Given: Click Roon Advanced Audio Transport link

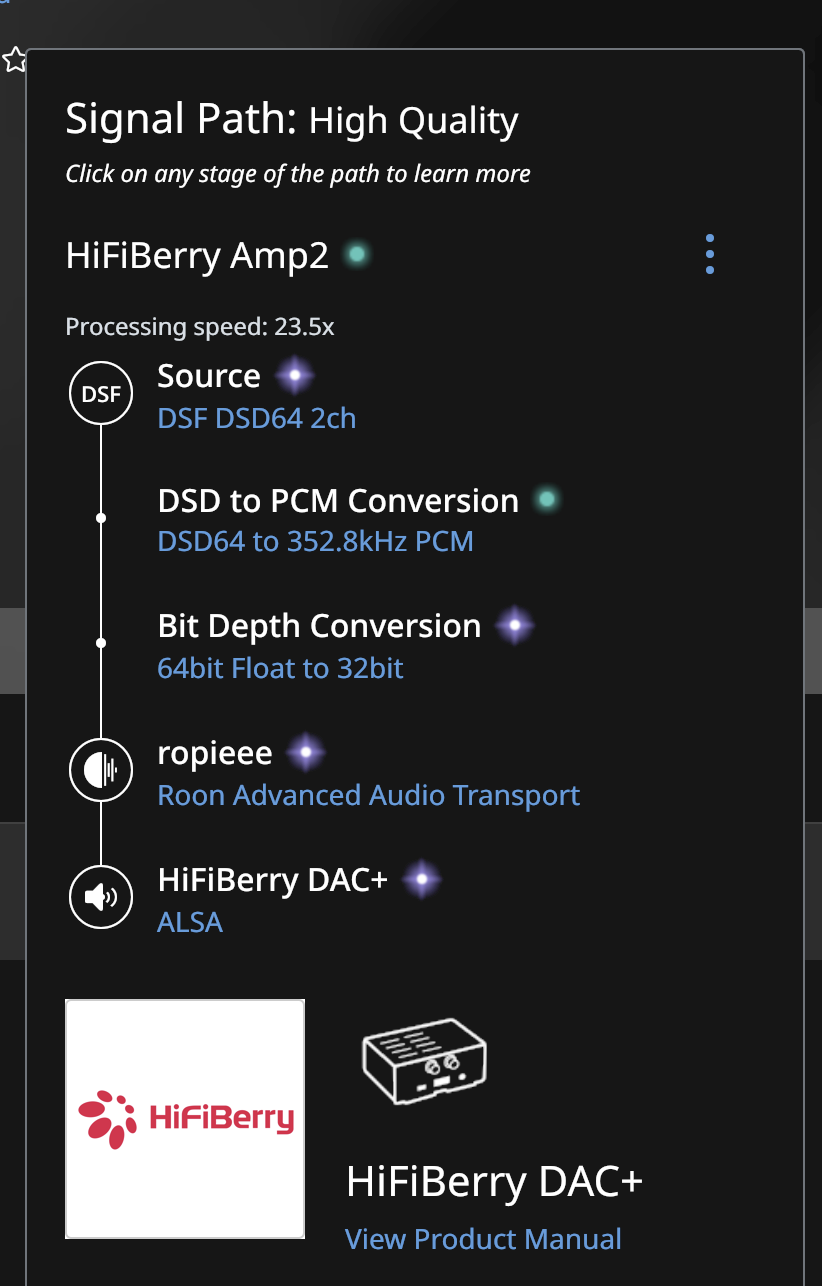Looking at the screenshot, I should click(x=369, y=795).
